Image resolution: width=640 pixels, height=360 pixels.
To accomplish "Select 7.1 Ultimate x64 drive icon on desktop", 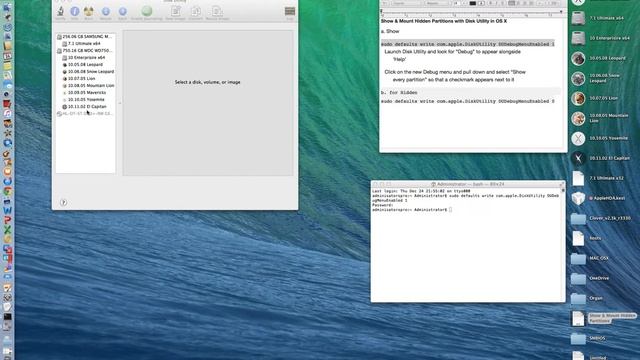I will tap(578, 18).
